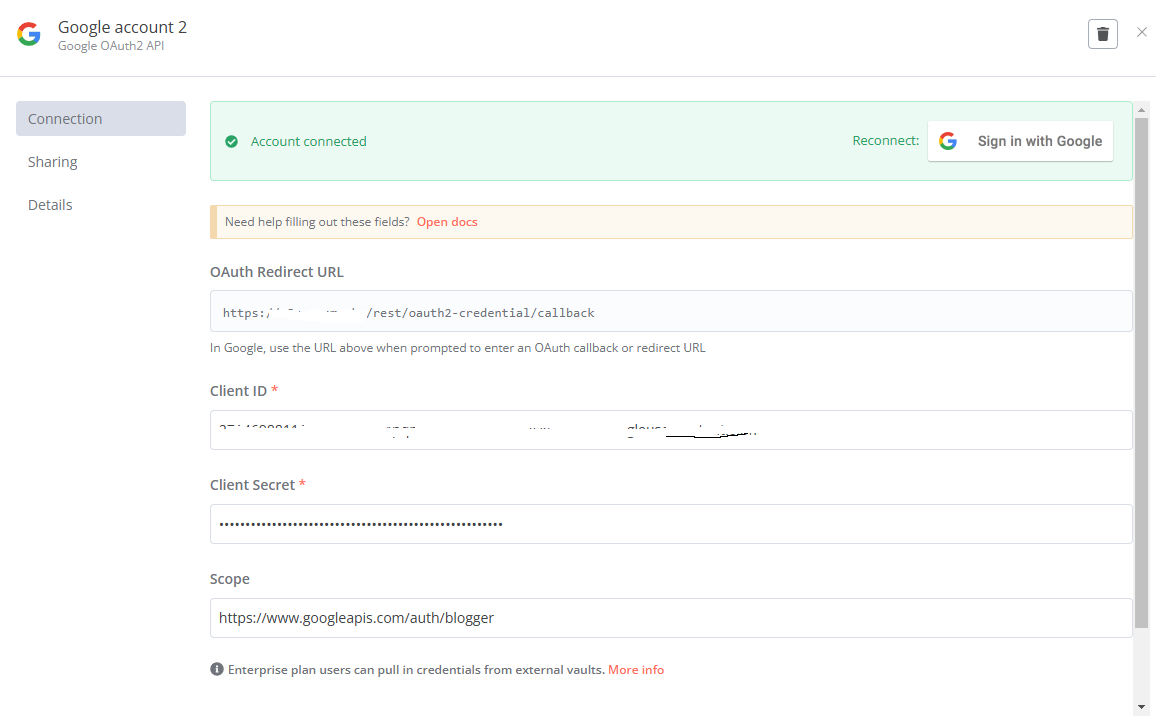Click the Google OAuth2 API subtitle
This screenshot has width=1156, height=728.
(x=111, y=46)
